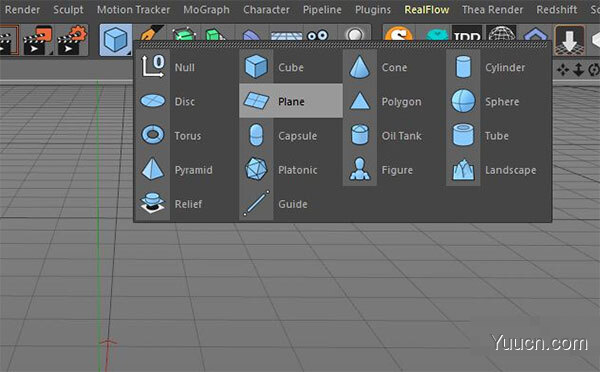The image size is (600, 372).
Task: Select the highlighted Plane primitive
Action: pyautogui.click(x=291, y=101)
